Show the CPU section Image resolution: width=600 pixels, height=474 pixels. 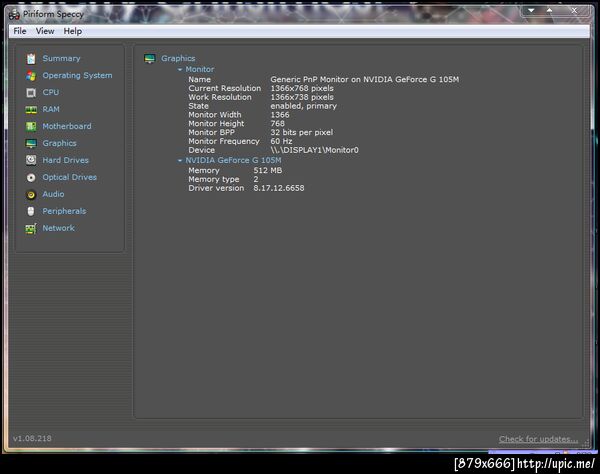(x=51, y=92)
